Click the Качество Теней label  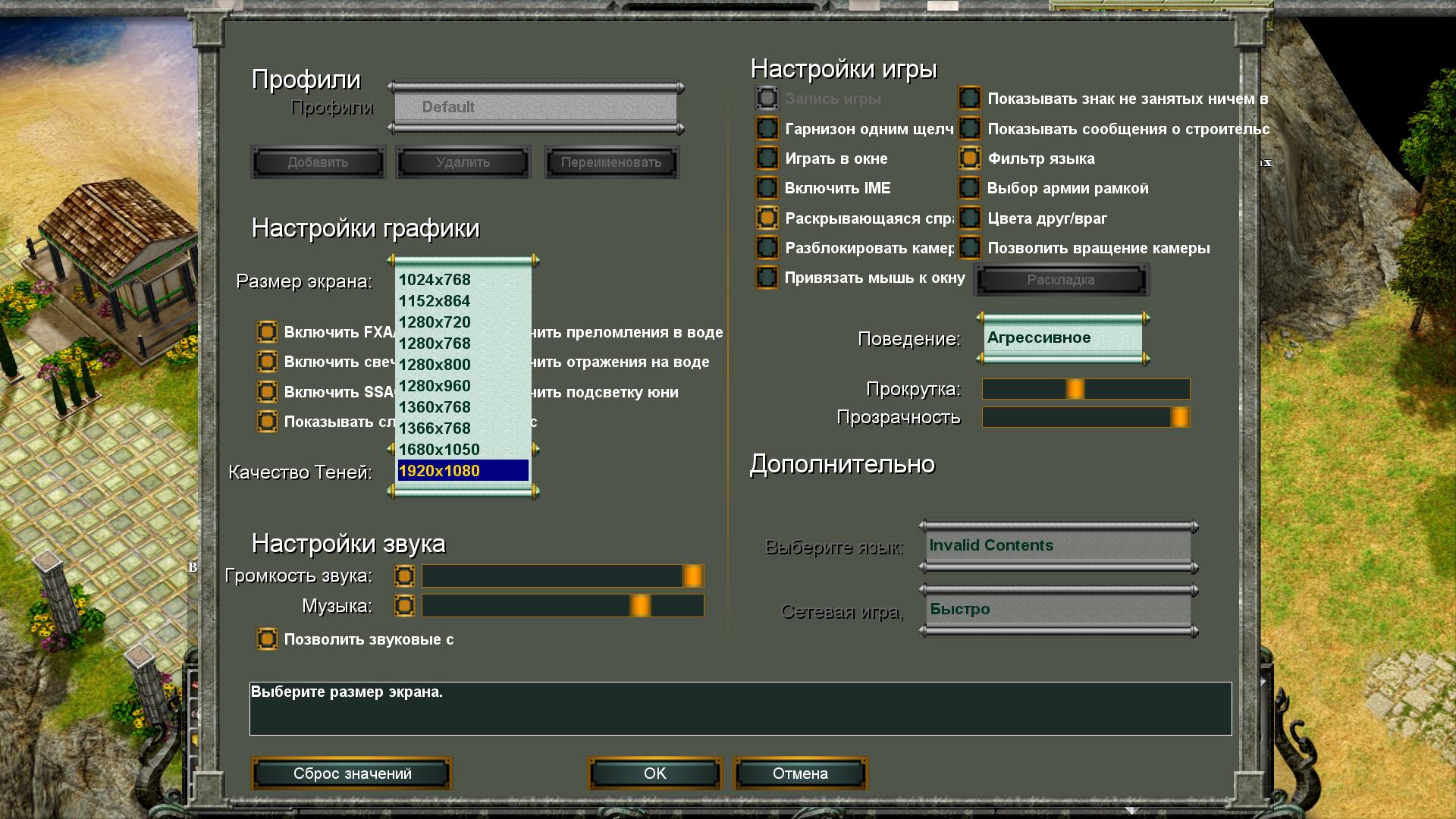coord(300,472)
